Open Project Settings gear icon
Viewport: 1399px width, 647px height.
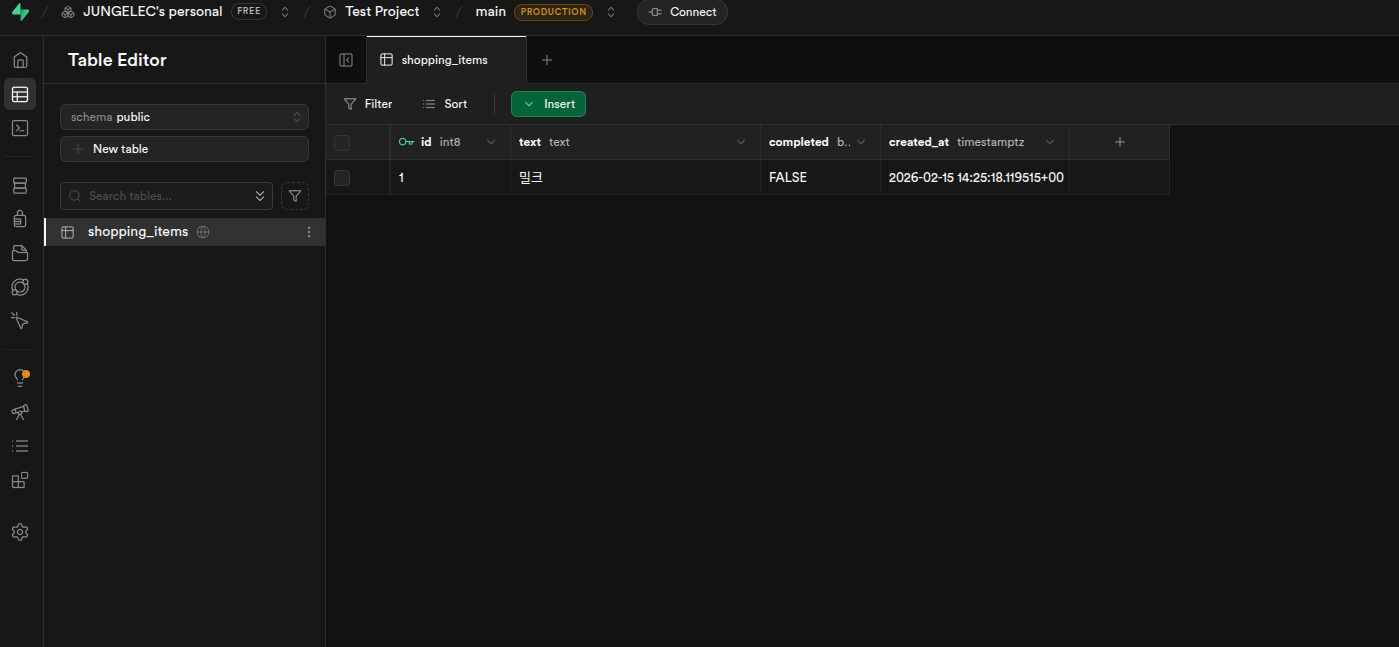click(x=20, y=532)
